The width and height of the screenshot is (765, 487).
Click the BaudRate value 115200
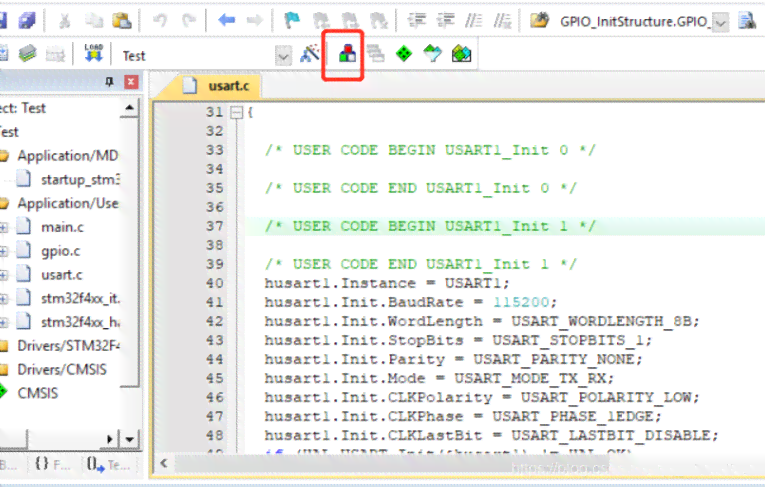pyautogui.click(x=521, y=303)
